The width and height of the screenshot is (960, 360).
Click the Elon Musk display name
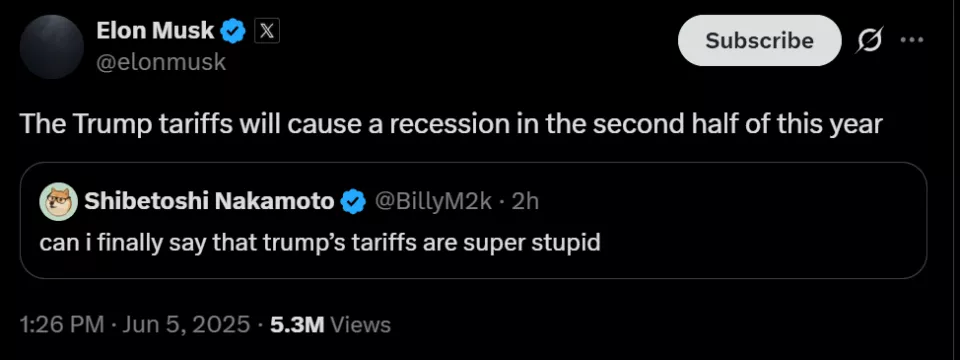point(155,30)
